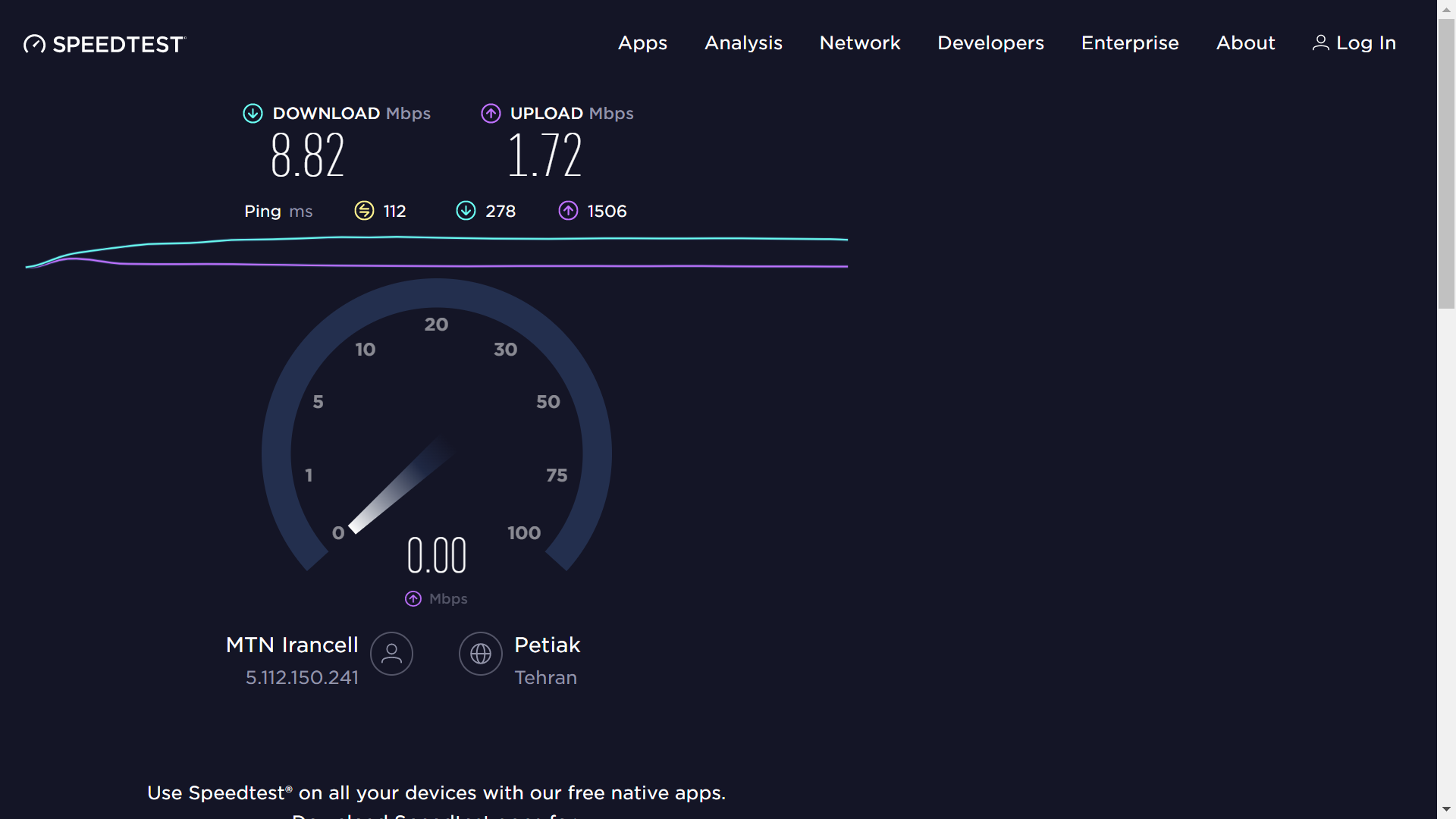Click the Ping ms label
1456x819 pixels.
pyautogui.click(x=278, y=212)
